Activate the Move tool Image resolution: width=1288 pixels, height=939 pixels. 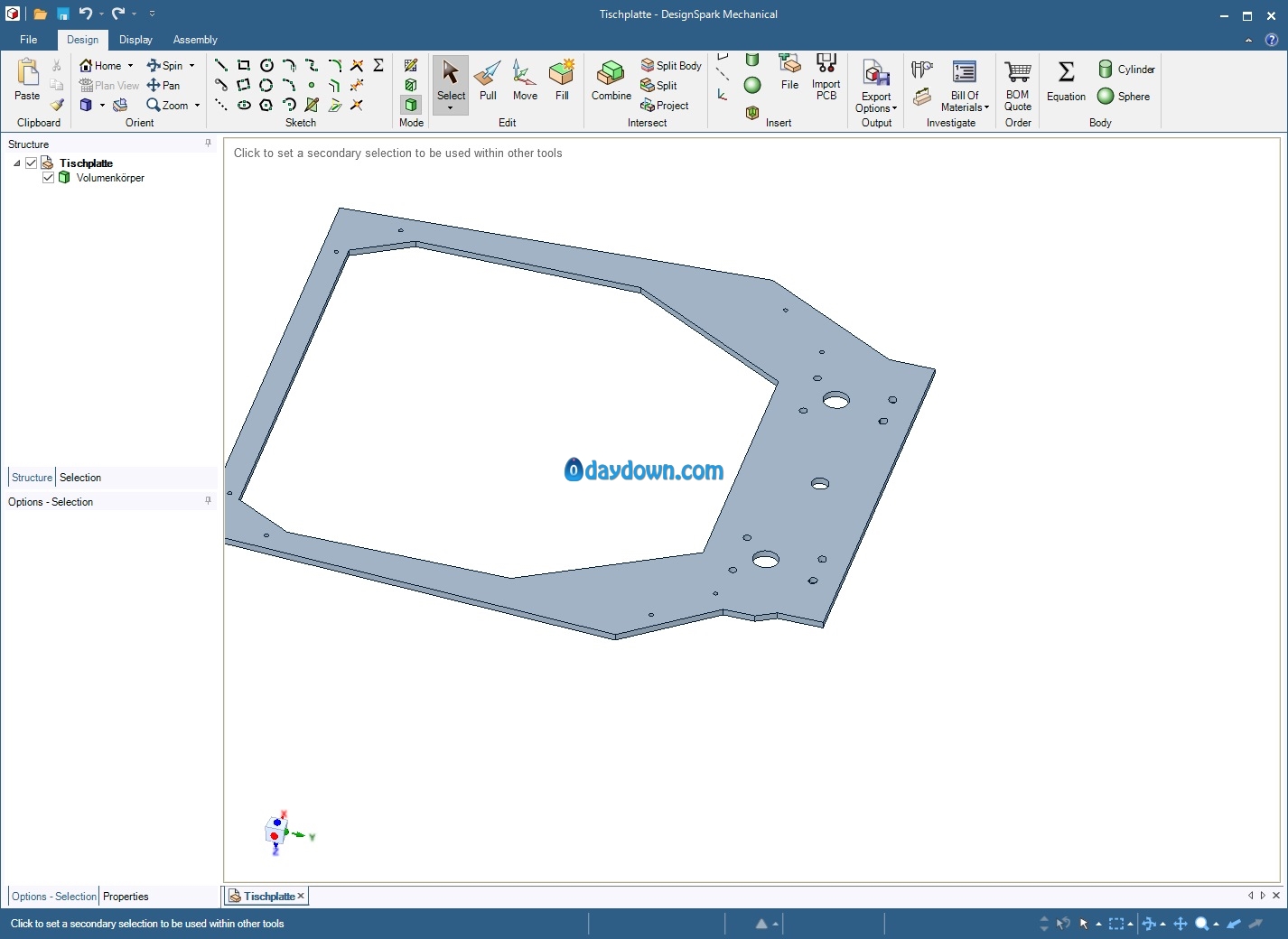point(525,81)
